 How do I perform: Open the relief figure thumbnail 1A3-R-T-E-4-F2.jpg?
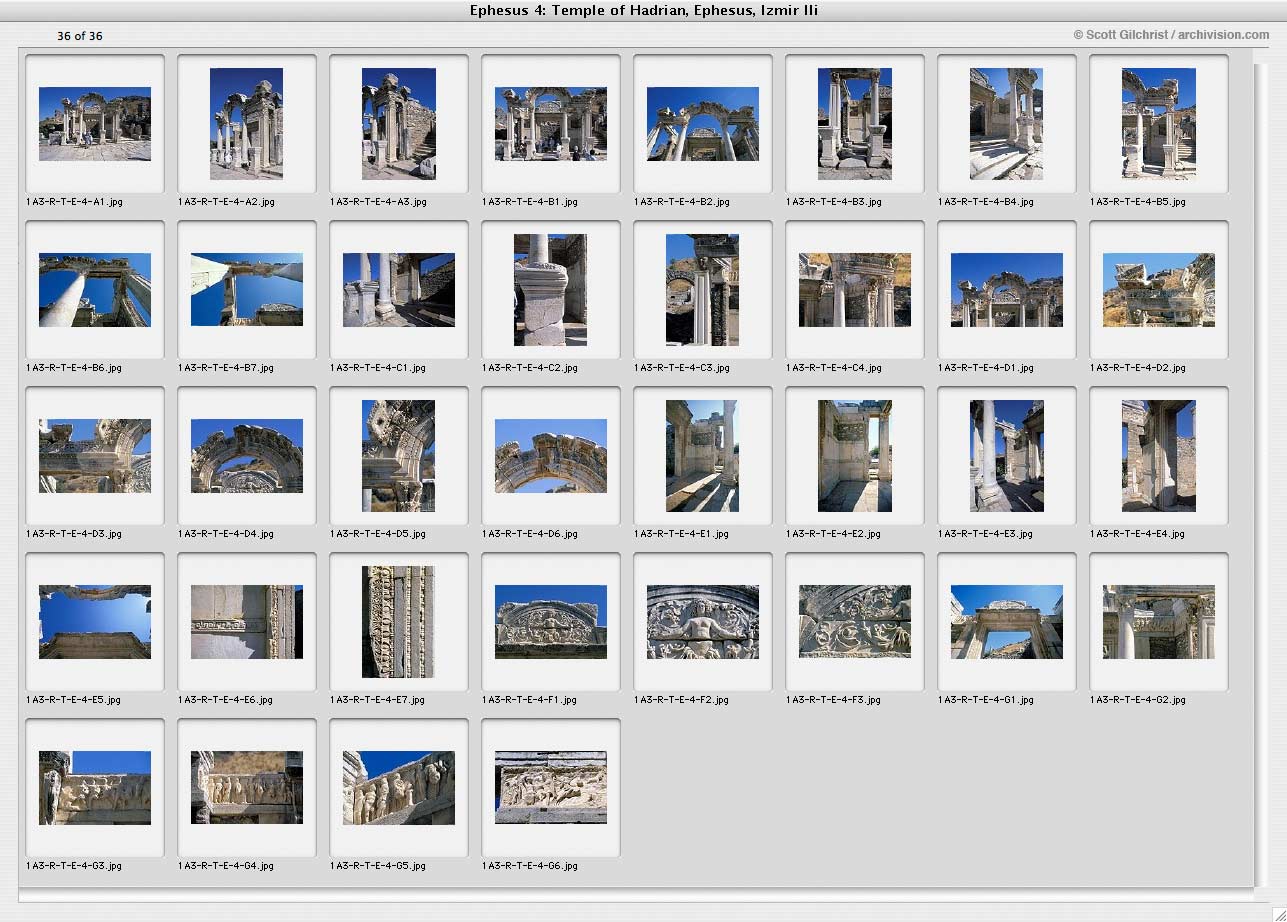click(x=703, y=622)
